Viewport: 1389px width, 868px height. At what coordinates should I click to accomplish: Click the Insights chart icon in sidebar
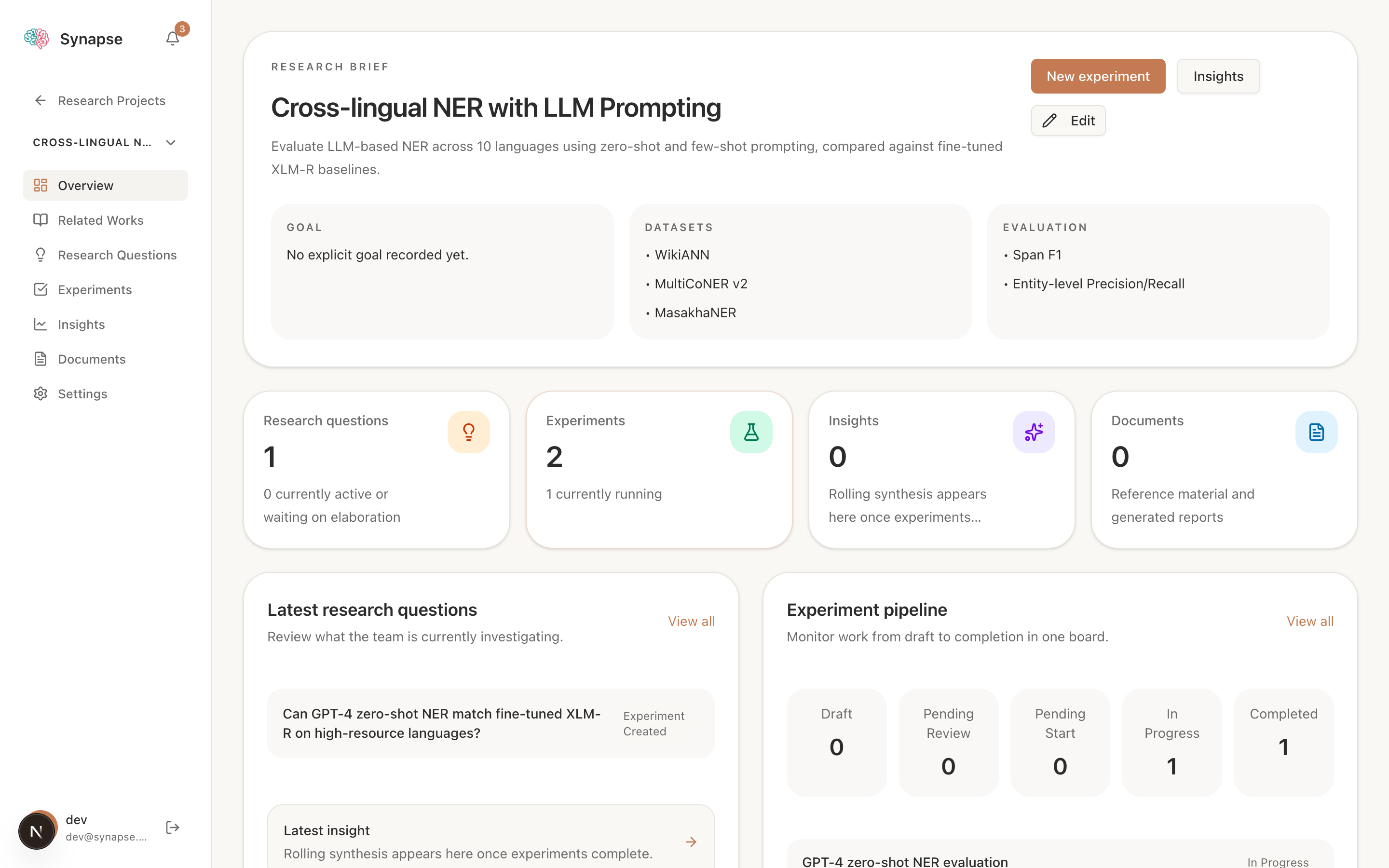point(40,325)
